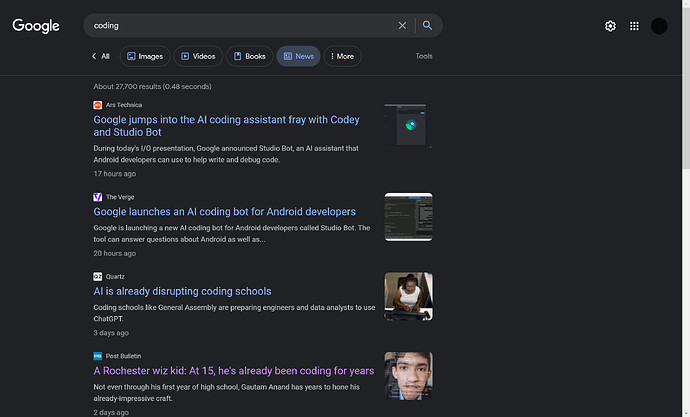Click the About 27,700 results text
The image size is (690, 417).
[152, 87]
